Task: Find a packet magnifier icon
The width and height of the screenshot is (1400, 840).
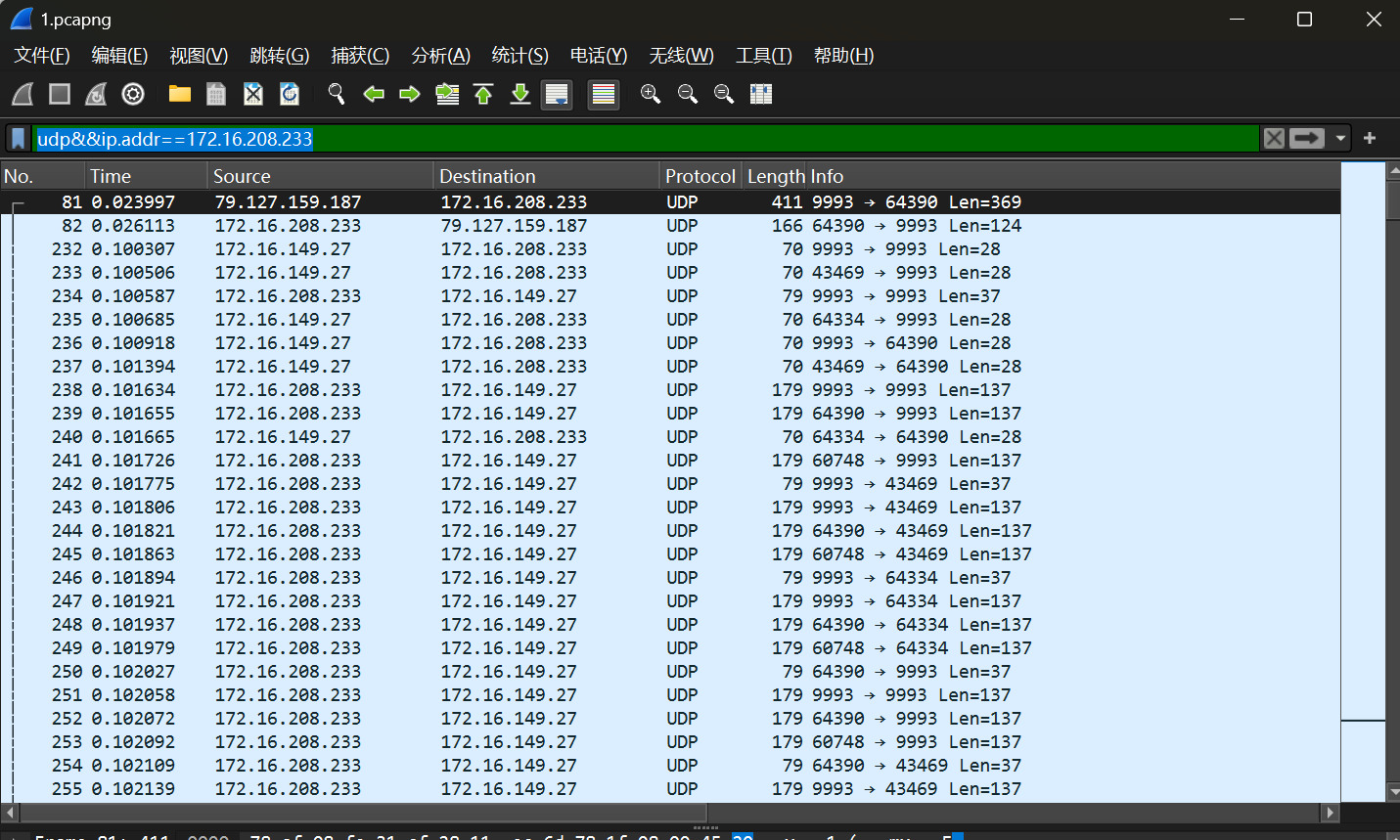Action: click(337, 94)
